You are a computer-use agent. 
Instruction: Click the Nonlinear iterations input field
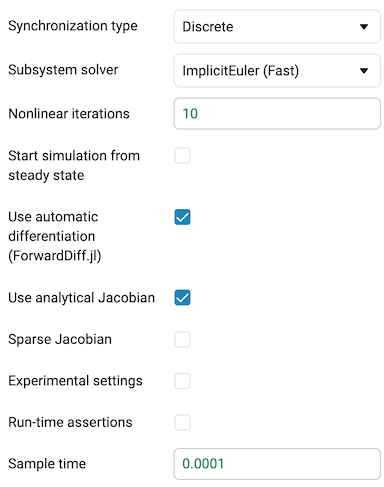click(x=277, y=114)
